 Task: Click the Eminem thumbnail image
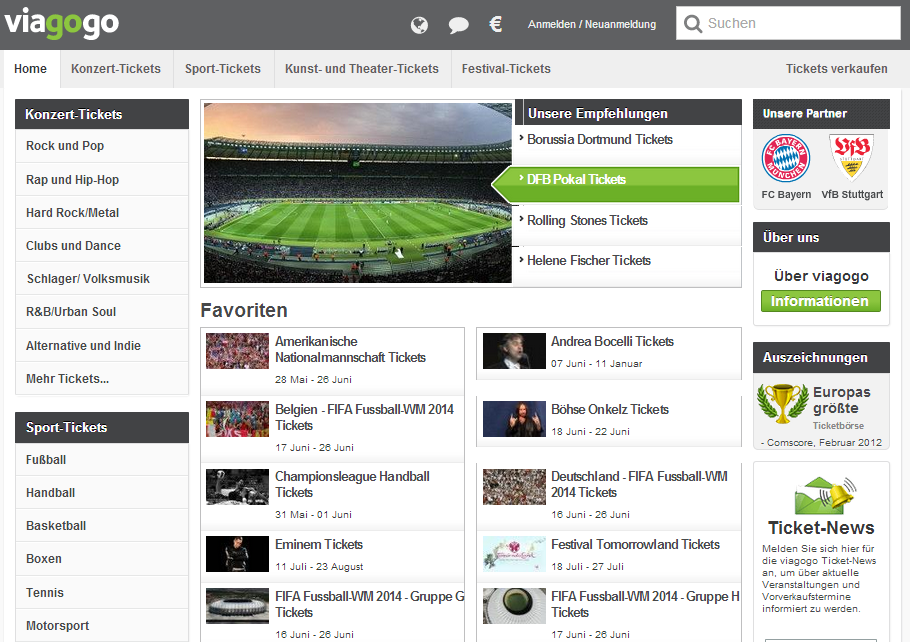(x=237, y=554)
